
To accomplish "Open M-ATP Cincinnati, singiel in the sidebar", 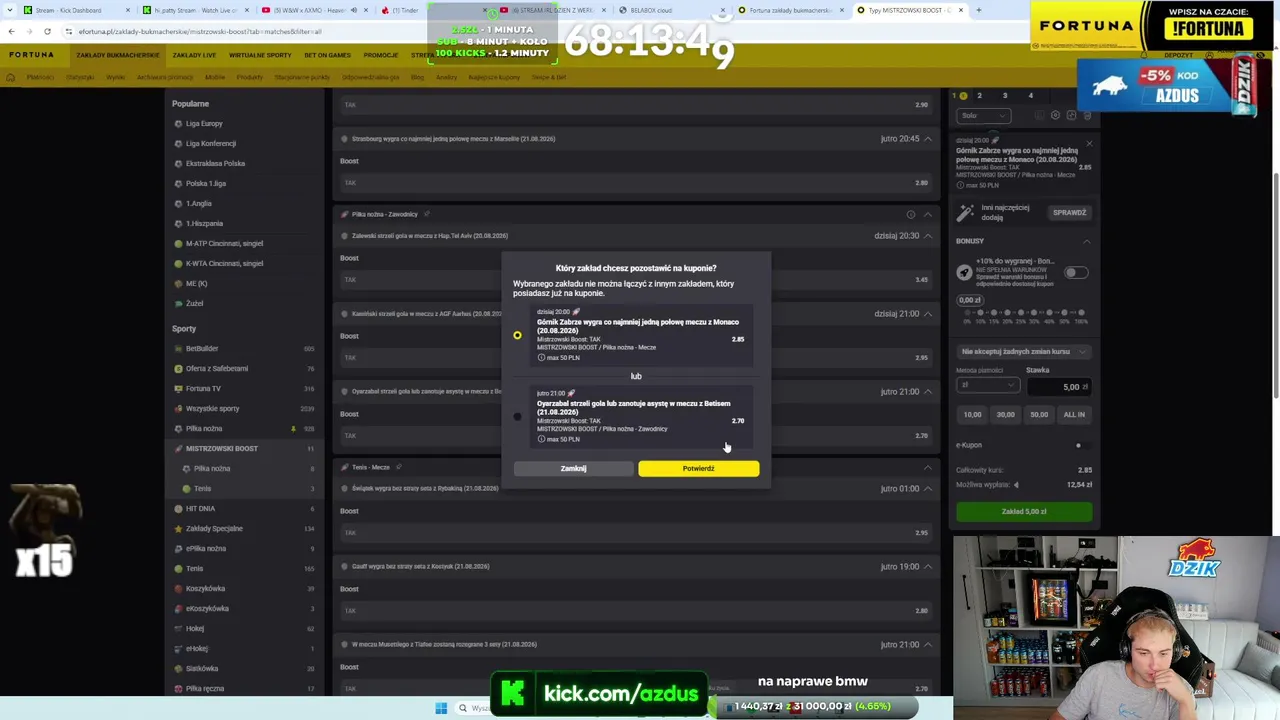I will (x=224, y=244).
